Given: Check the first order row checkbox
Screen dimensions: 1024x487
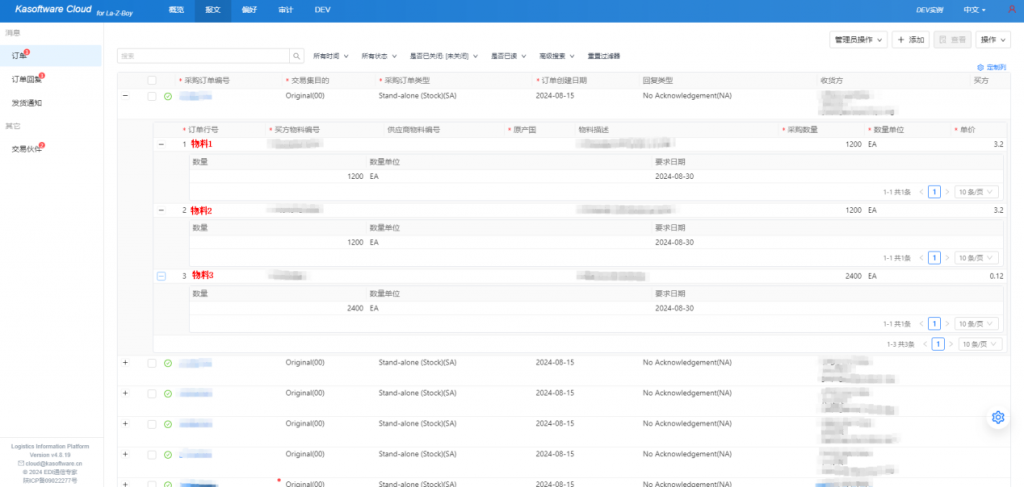Looking at the screenshot, I should [x=152, y=97].
